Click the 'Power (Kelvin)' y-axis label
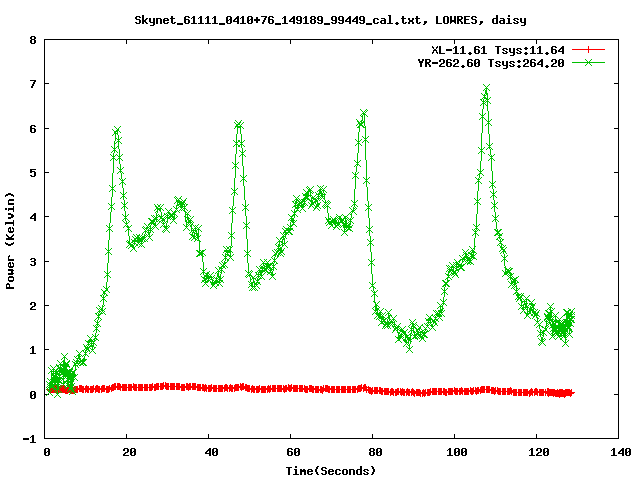The height and width of the screenshot is (480, 640). (x=11, y=240)
